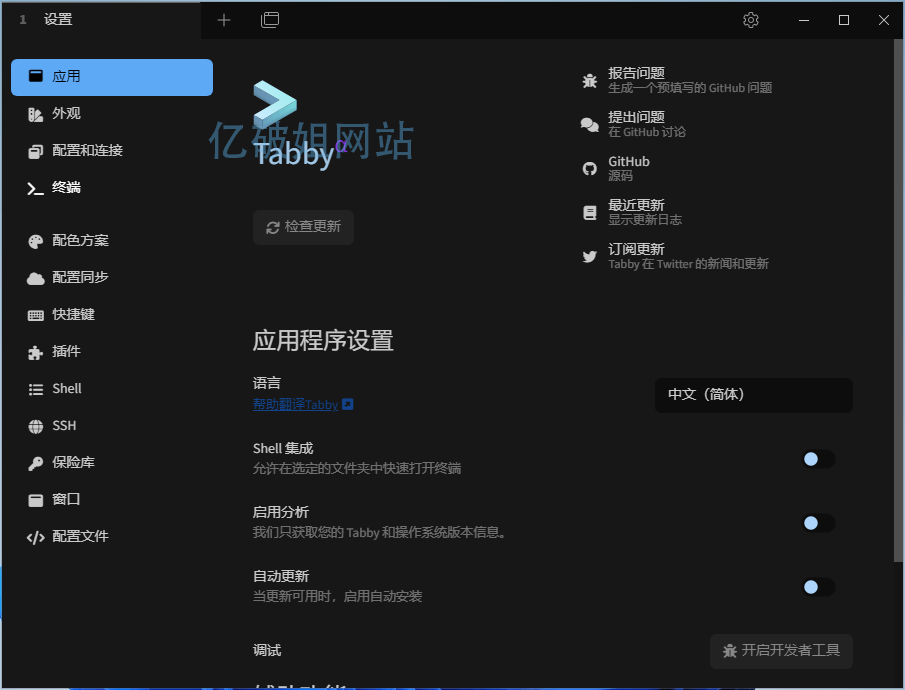Click the cloud icon beside 配置同步

(x=36, y=278)
